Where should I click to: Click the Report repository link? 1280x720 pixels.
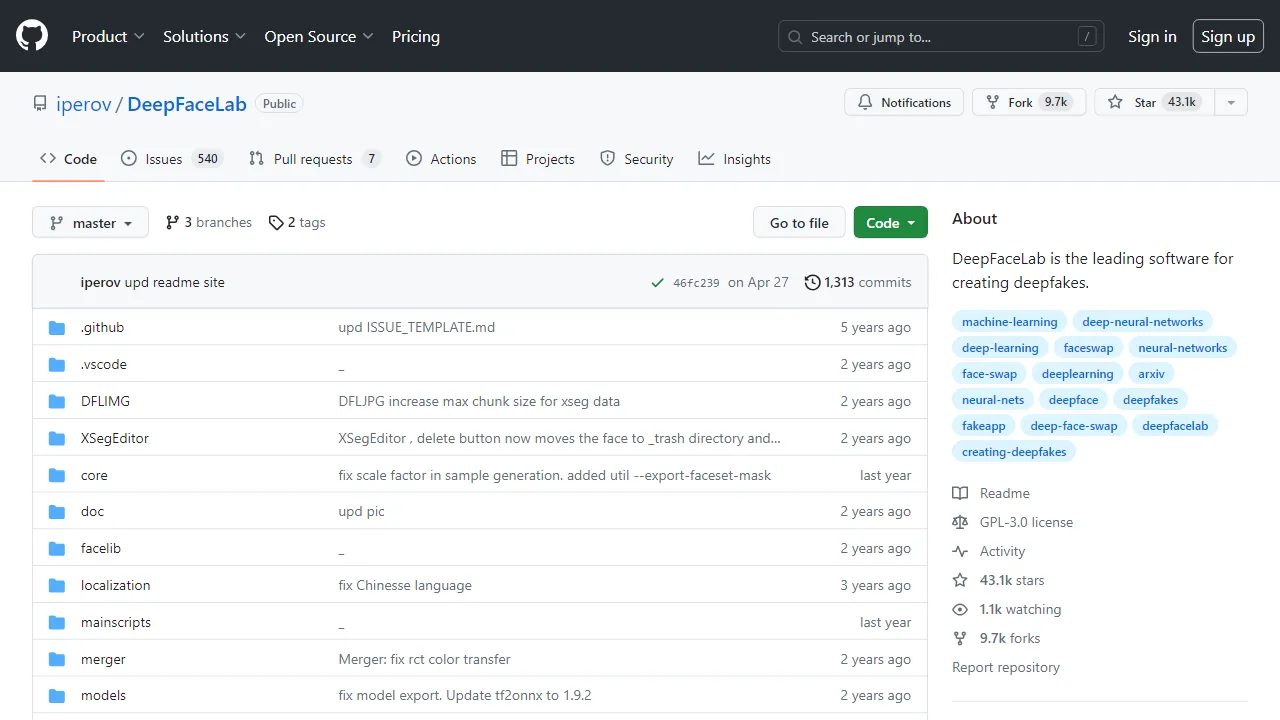(1006, 667)
